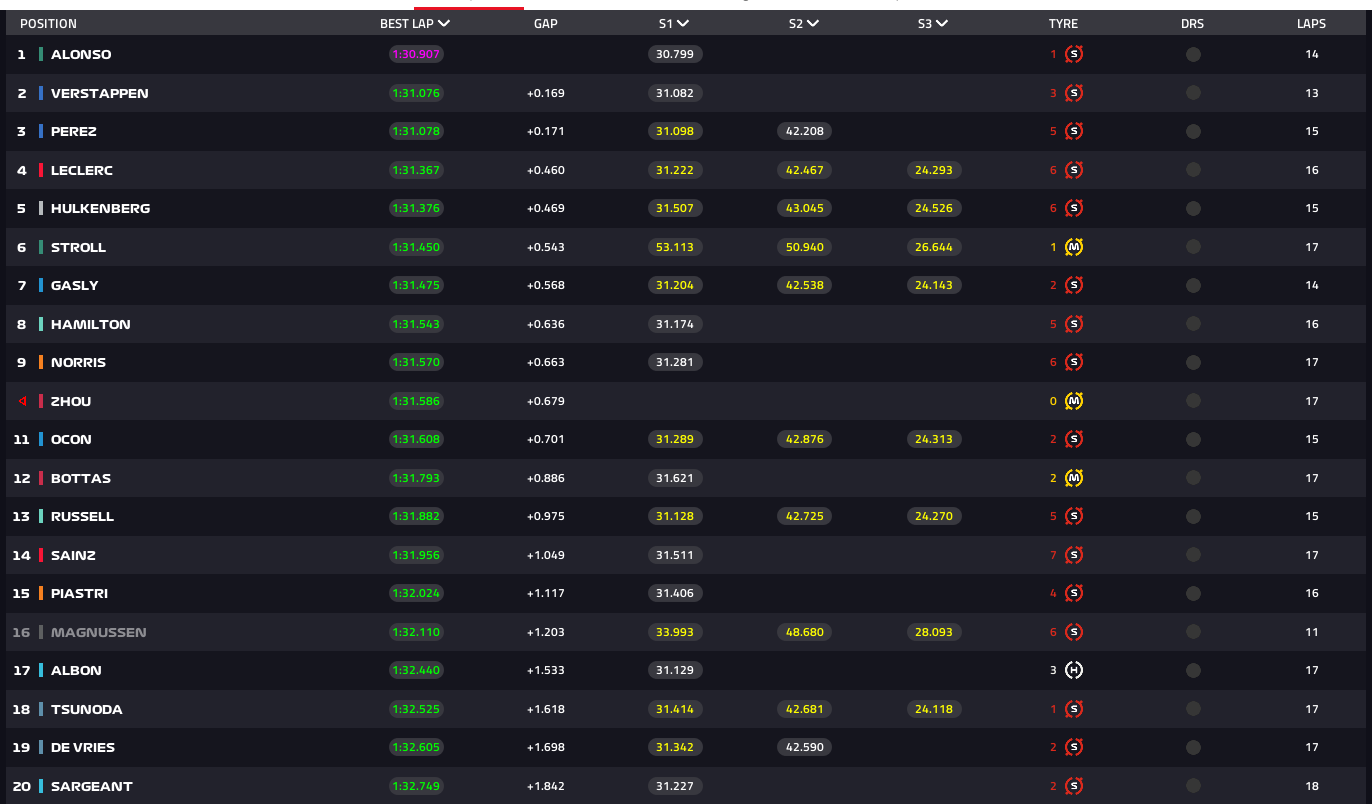
Task: Click Perez's S2 time 42.208
Action: pyautogui.click(x=805, y=131)
